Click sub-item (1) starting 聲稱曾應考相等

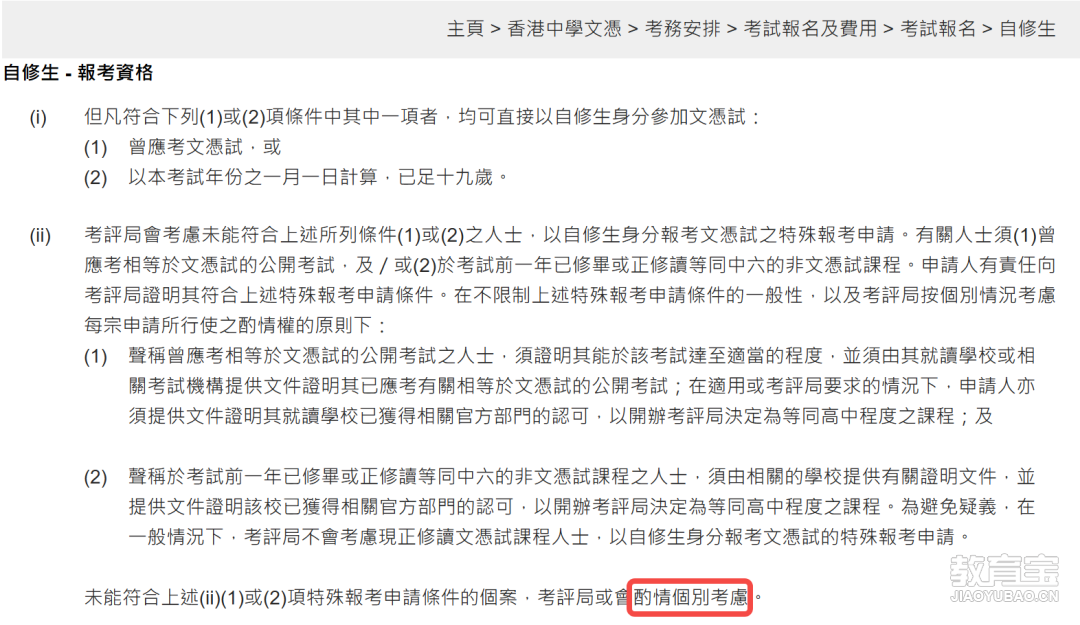581,386
